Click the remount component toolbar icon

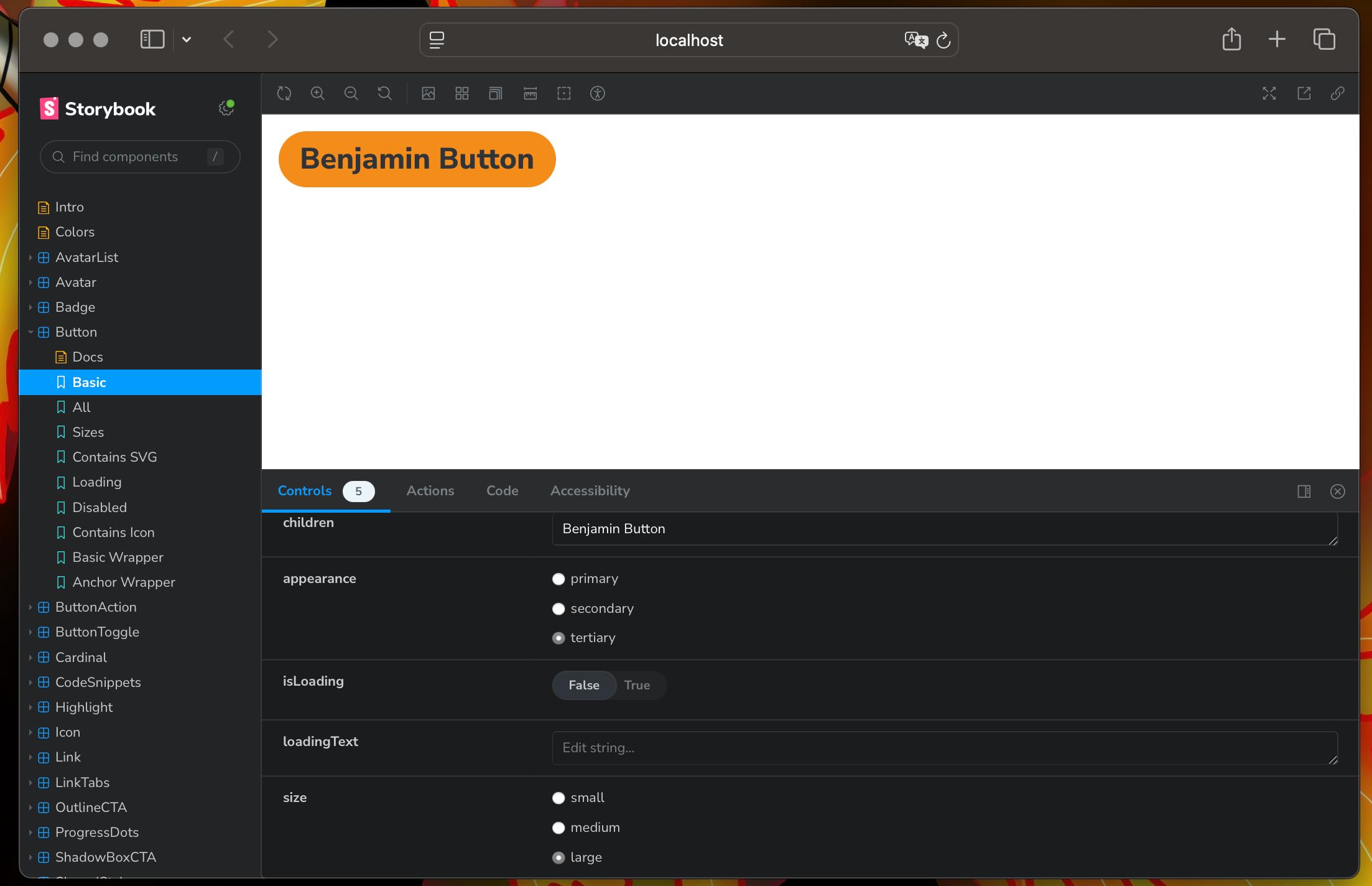[x=284, y=93]
